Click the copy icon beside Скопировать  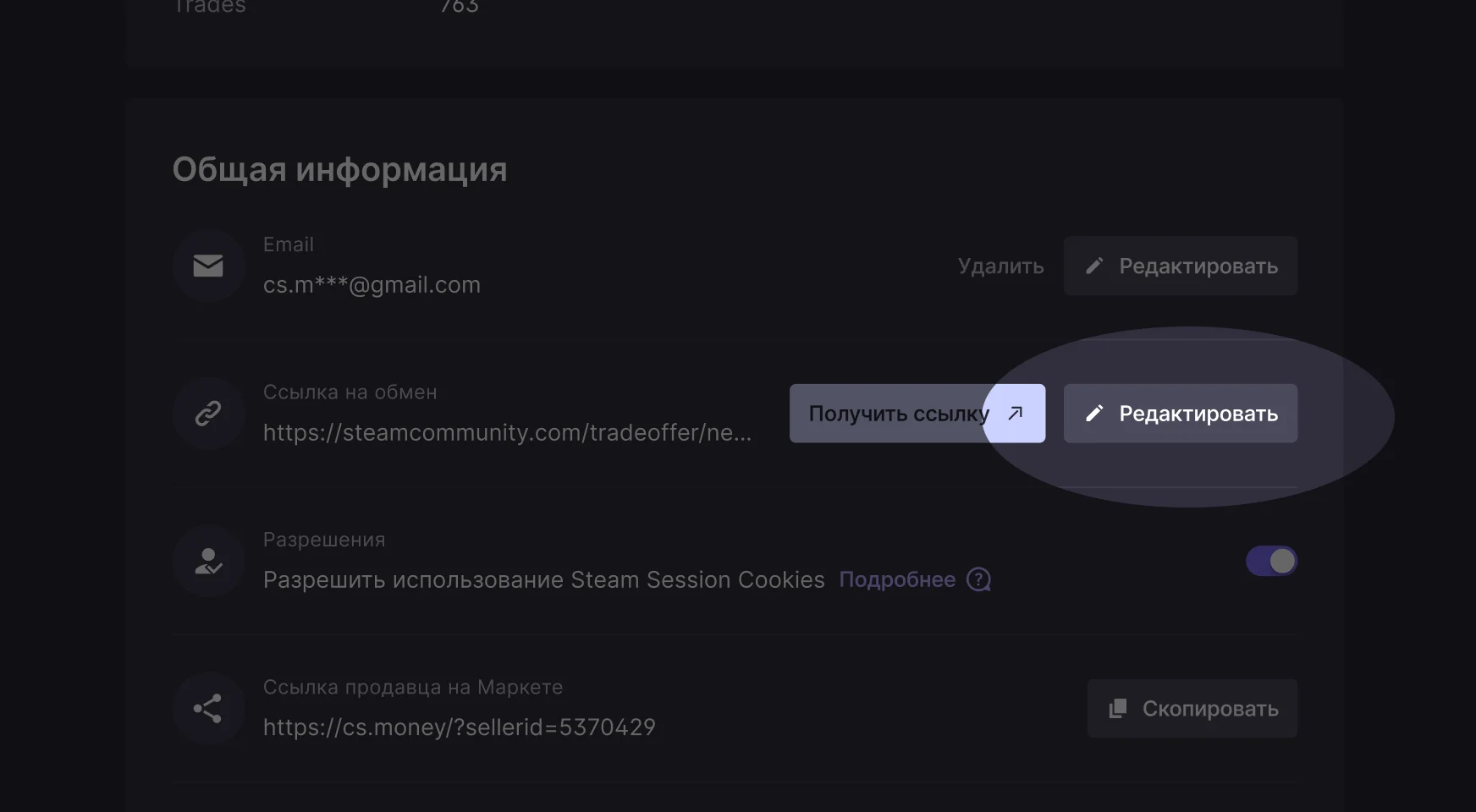1118,708
